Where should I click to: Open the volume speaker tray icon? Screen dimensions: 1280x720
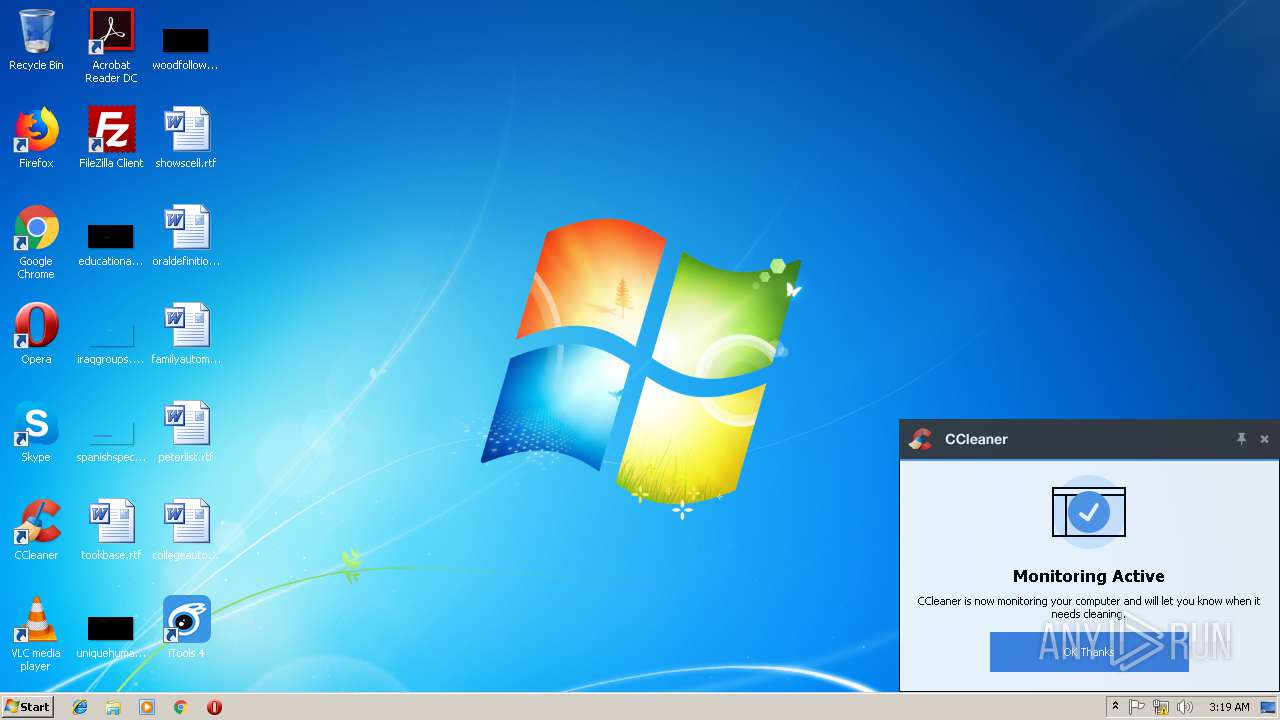pos(1185,707)
